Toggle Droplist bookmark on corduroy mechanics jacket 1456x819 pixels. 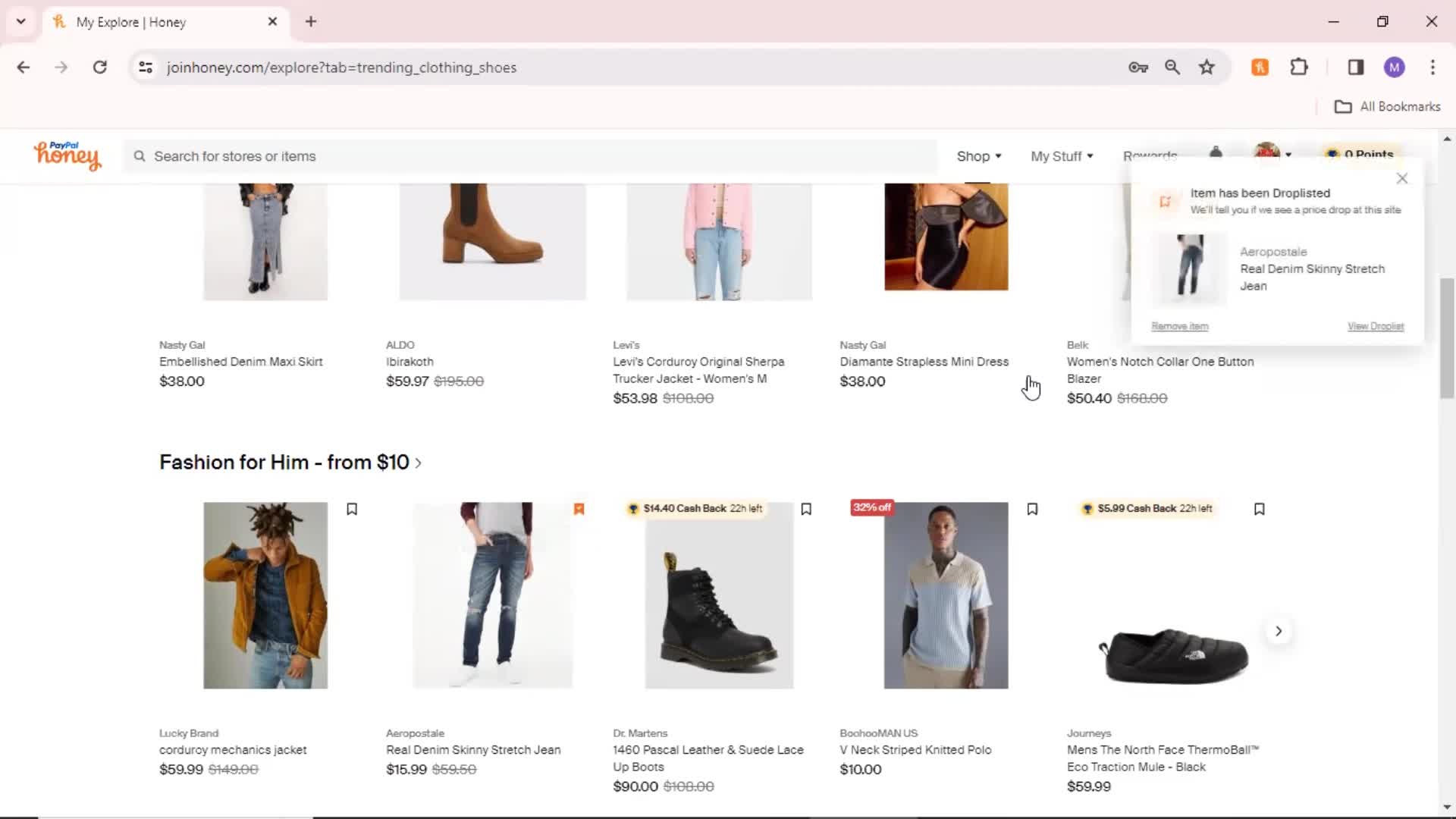[352, 509]
